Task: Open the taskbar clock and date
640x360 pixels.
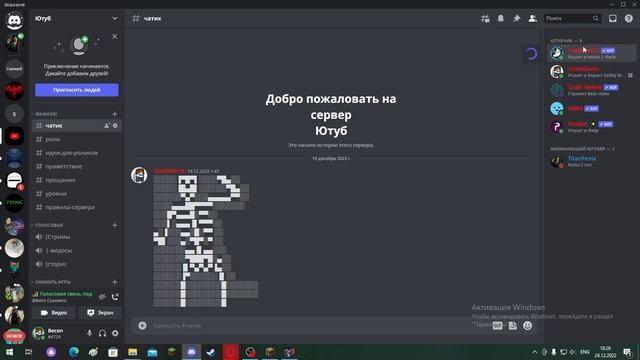Action: coord(605,352)
